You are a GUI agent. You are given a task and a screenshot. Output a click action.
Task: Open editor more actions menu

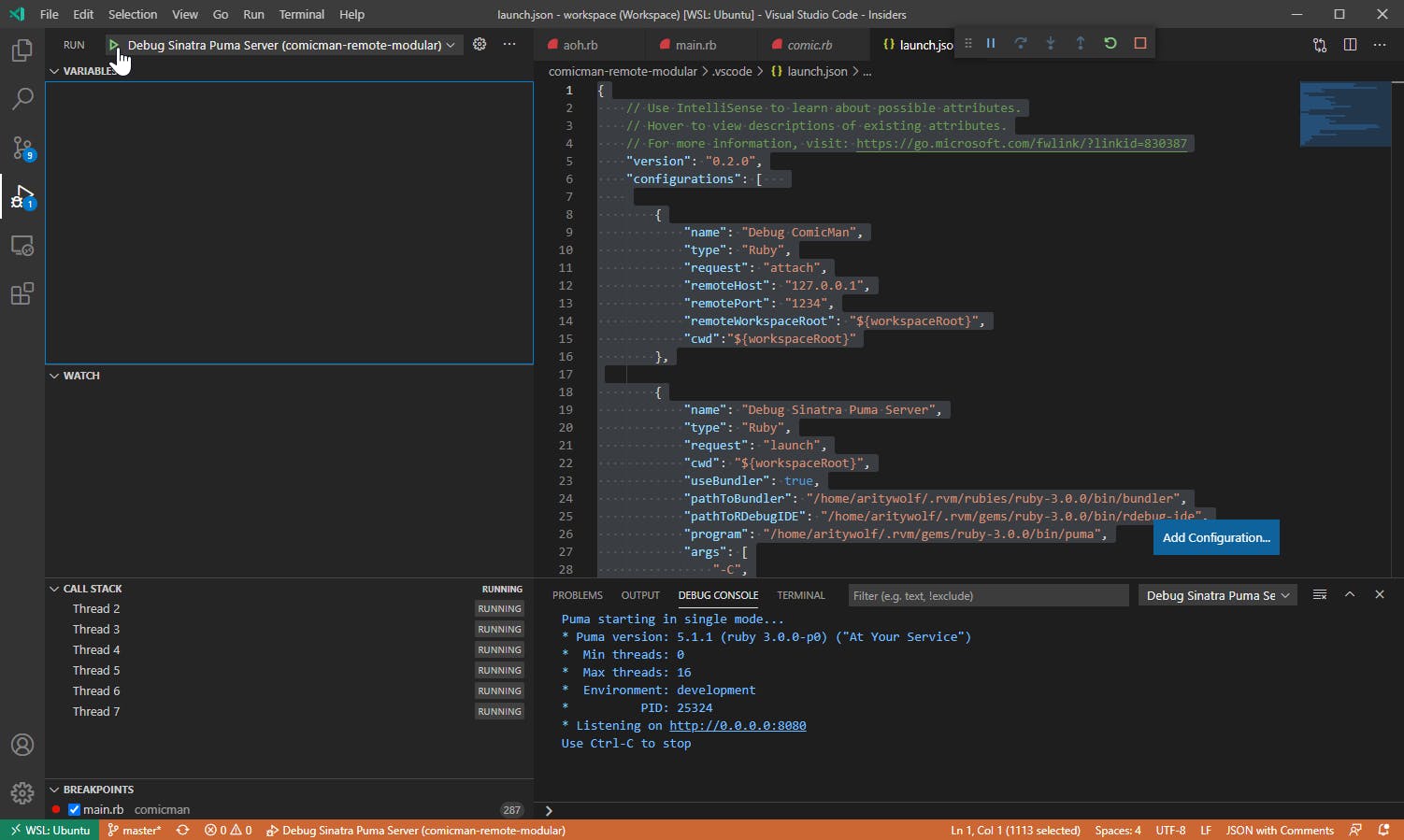[1380, 45]
